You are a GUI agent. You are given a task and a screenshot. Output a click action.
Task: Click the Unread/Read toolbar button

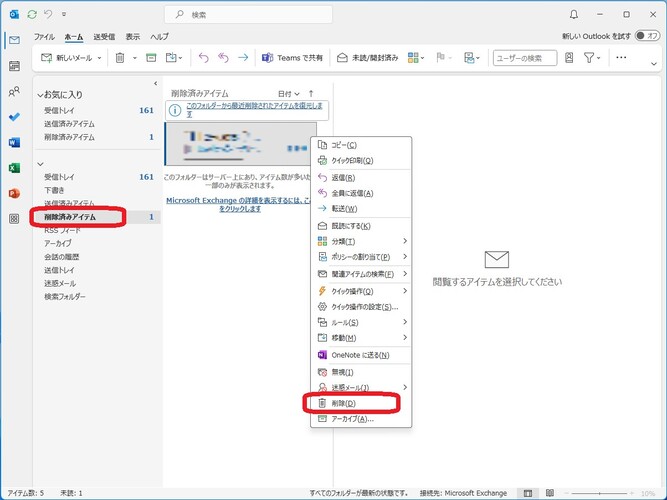[368, 57]
